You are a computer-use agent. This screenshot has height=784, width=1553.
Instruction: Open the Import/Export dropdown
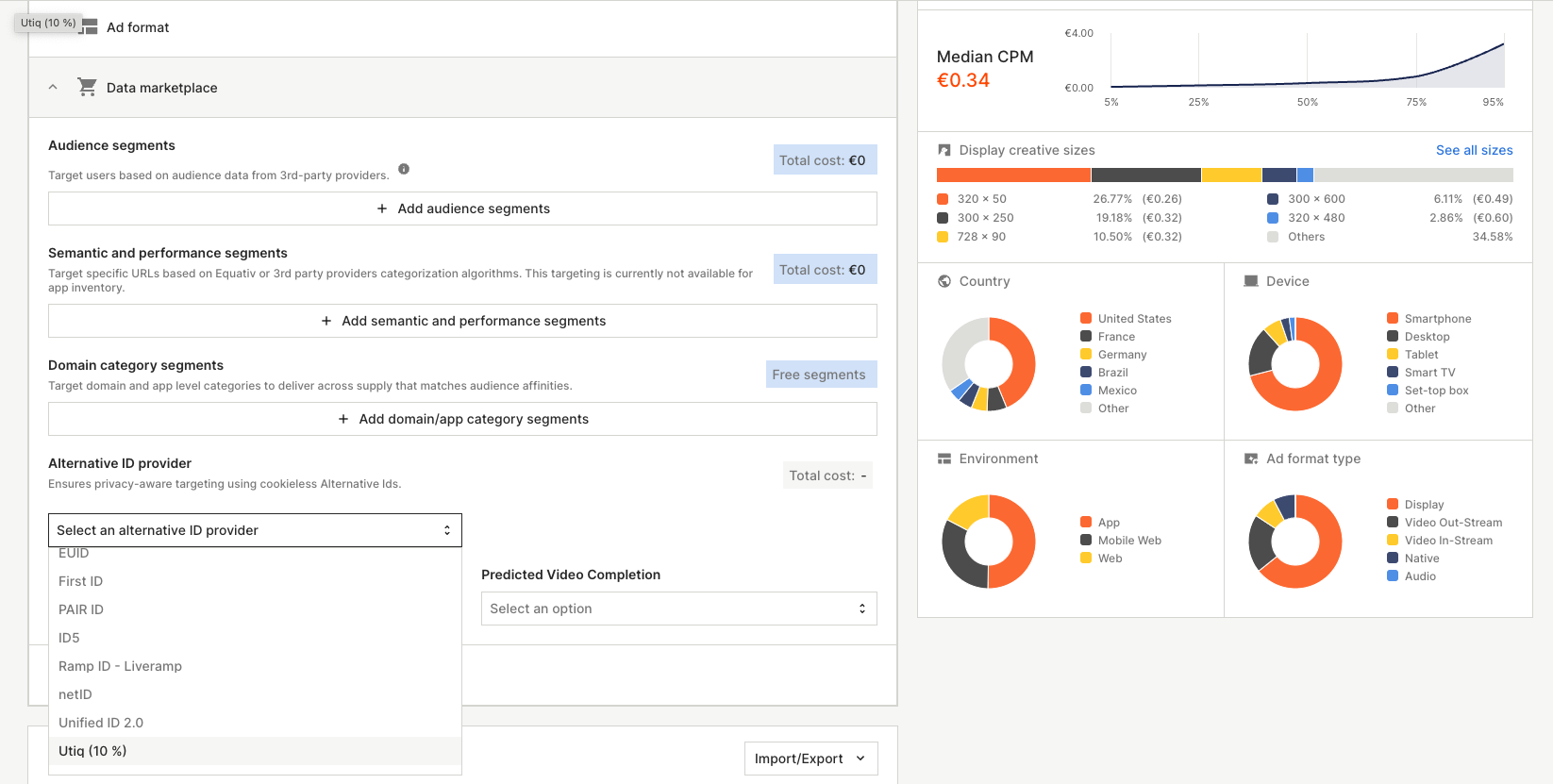(810, 759)
